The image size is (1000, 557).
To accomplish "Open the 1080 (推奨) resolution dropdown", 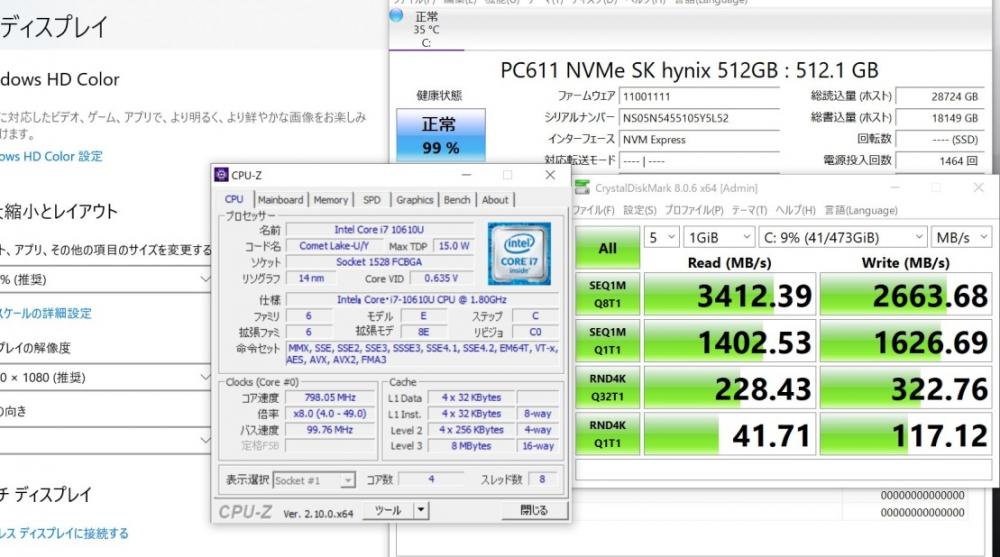I will [x=105, y=377].
